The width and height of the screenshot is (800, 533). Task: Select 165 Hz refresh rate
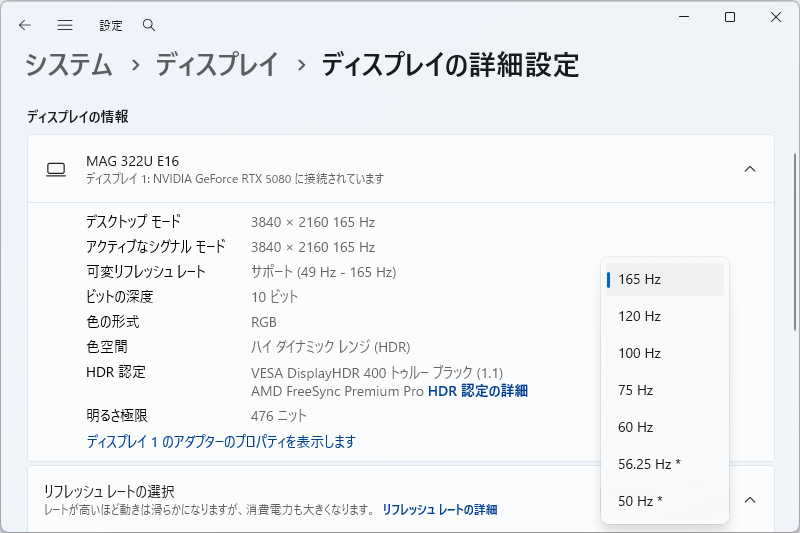(665, 280)
